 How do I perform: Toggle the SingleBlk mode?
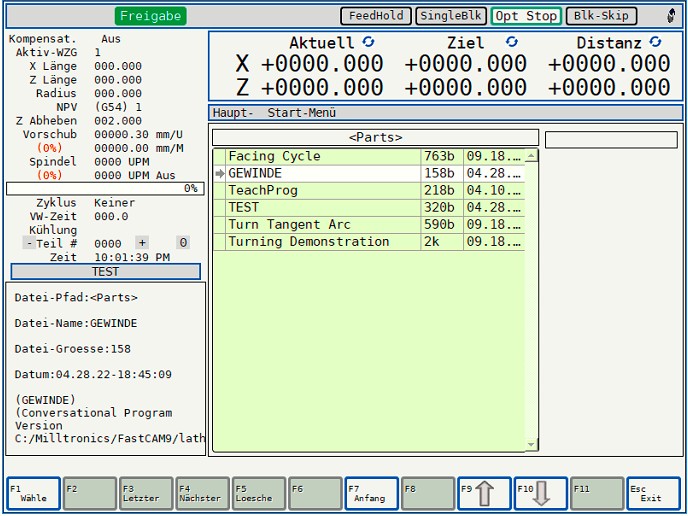click(x=451, y=16)
